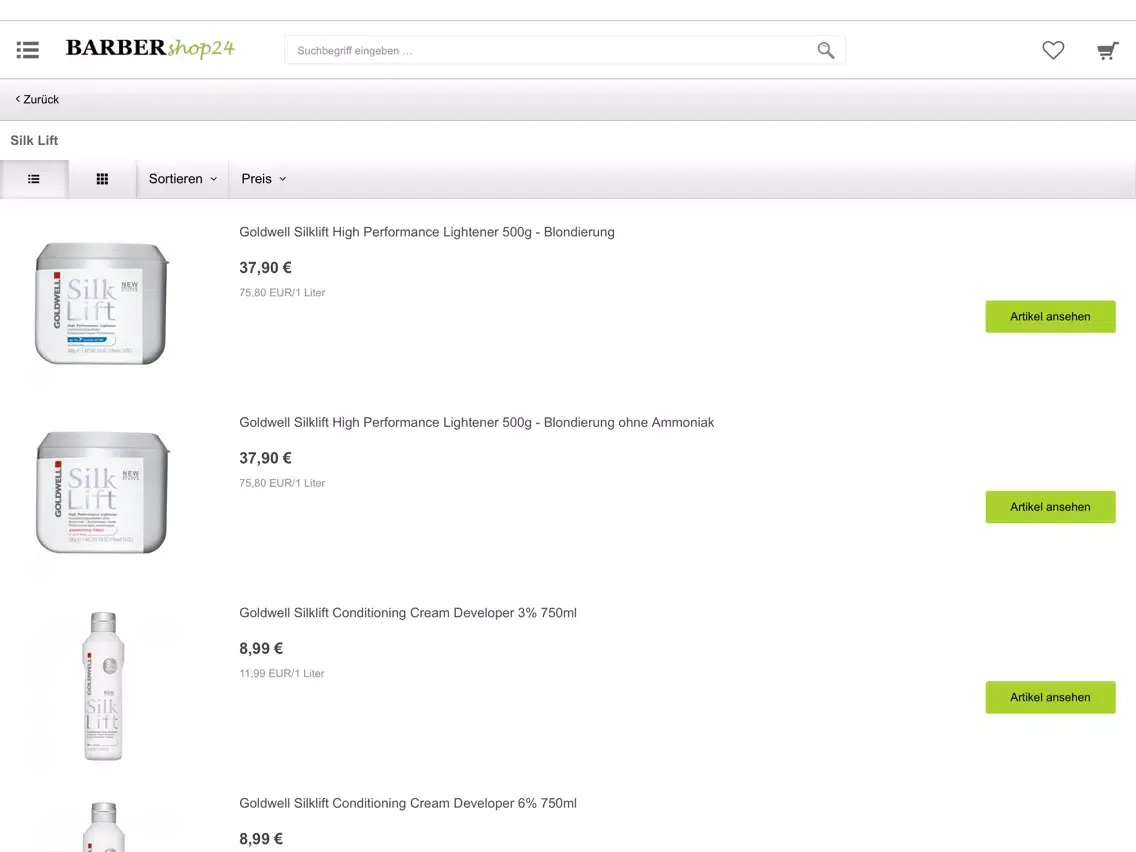Click the search magnifier icon

click(x=825, y=50)
